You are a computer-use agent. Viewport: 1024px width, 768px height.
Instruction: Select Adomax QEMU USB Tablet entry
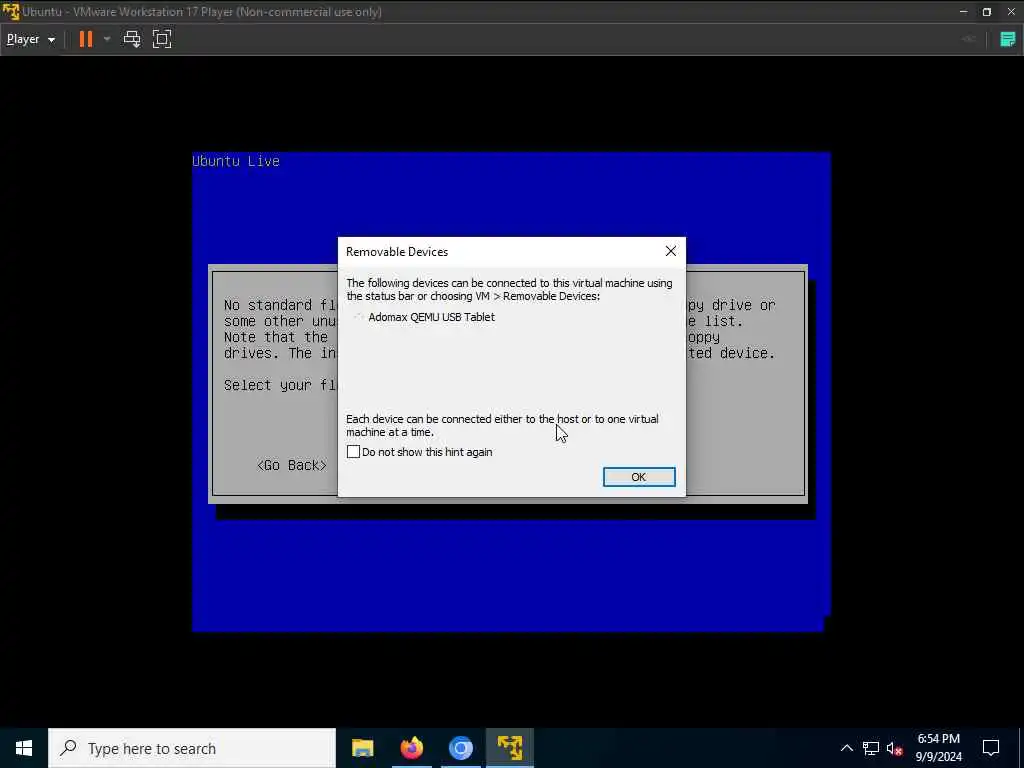(431, 317)
